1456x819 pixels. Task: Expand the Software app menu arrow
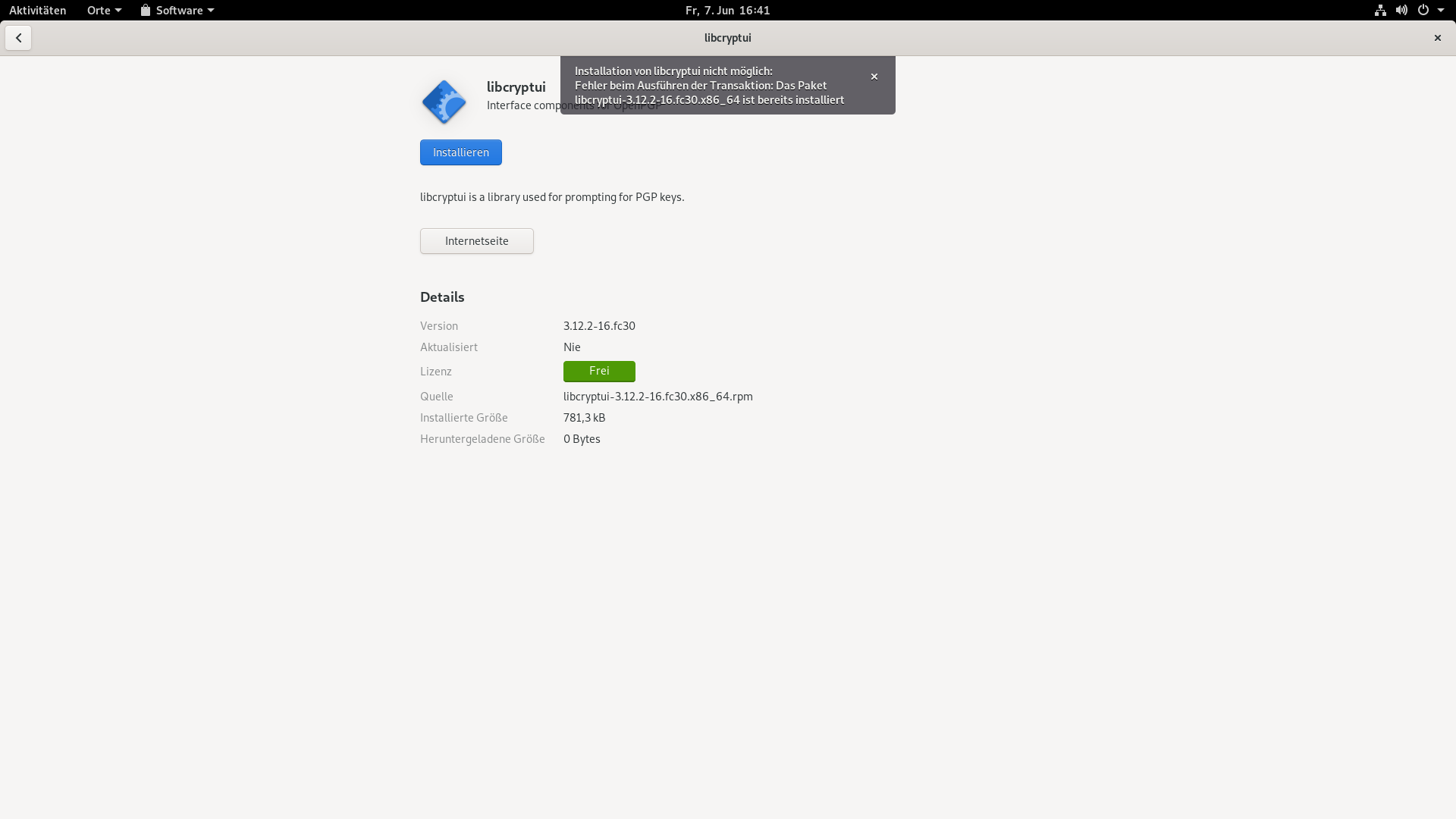coord(211,11)
